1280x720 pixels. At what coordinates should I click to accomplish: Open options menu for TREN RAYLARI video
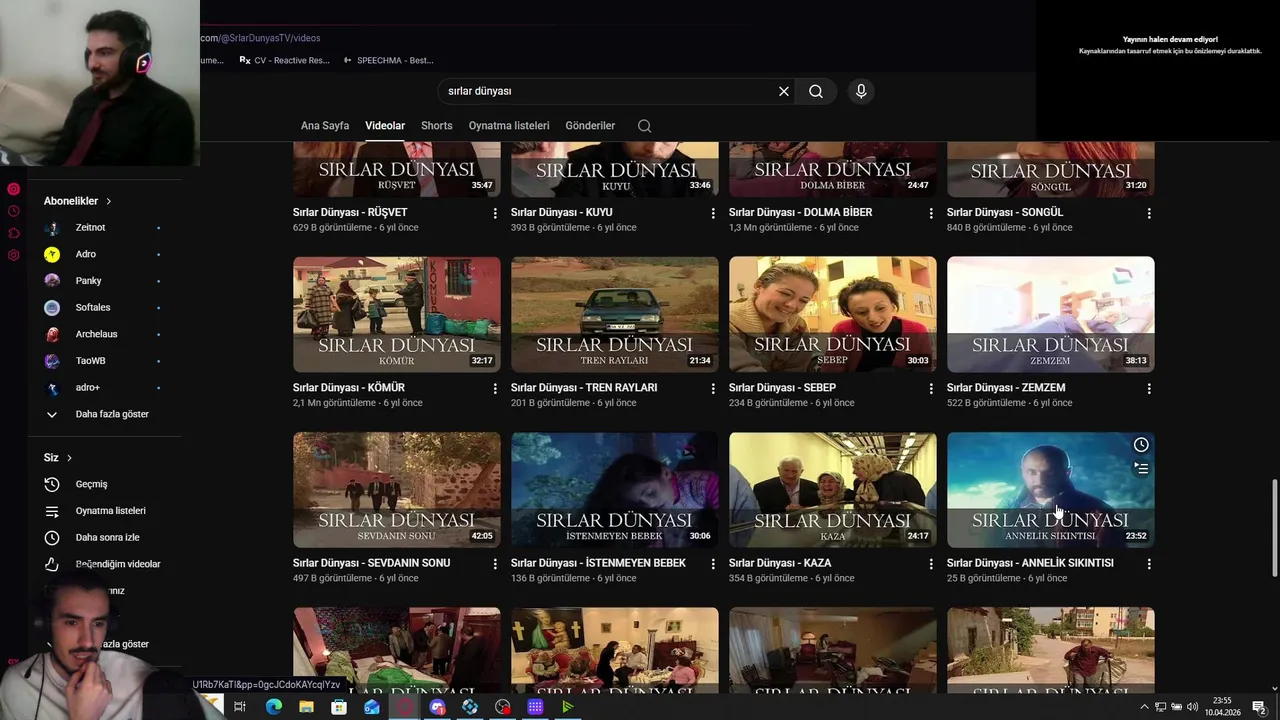[x=713, y=388]
